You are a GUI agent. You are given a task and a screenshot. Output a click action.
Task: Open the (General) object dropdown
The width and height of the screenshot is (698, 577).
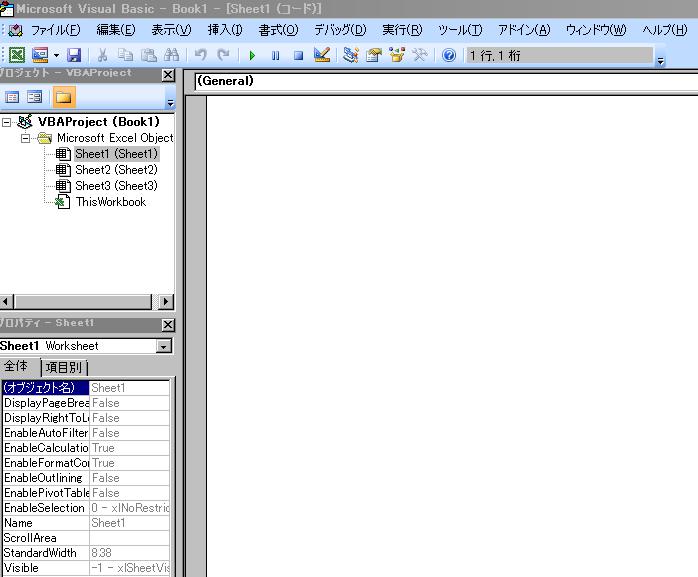(x=446, y=81)
